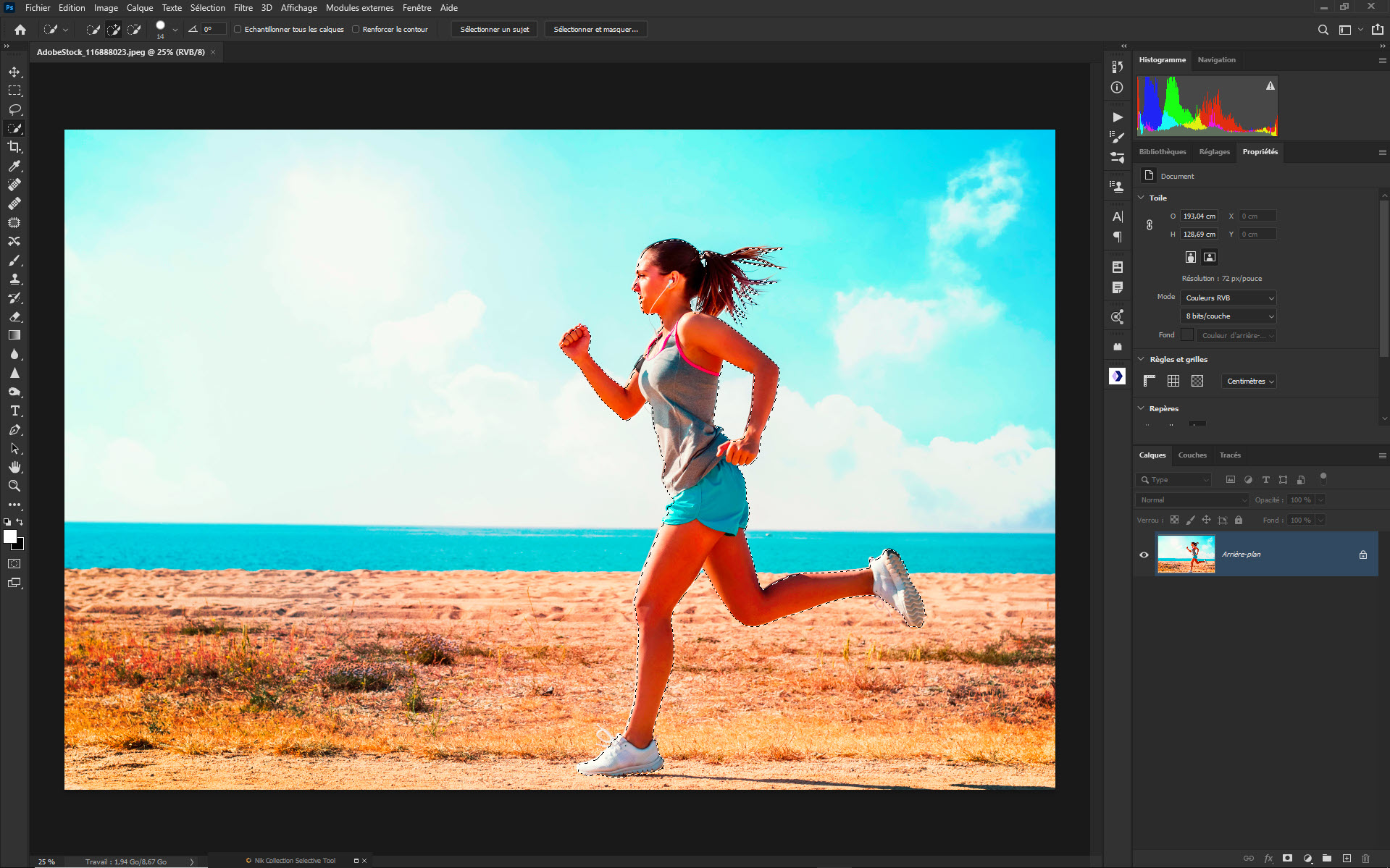Click Sélectionner et masquer button
Screen dimensions: 1390x868
pos(595,30)
